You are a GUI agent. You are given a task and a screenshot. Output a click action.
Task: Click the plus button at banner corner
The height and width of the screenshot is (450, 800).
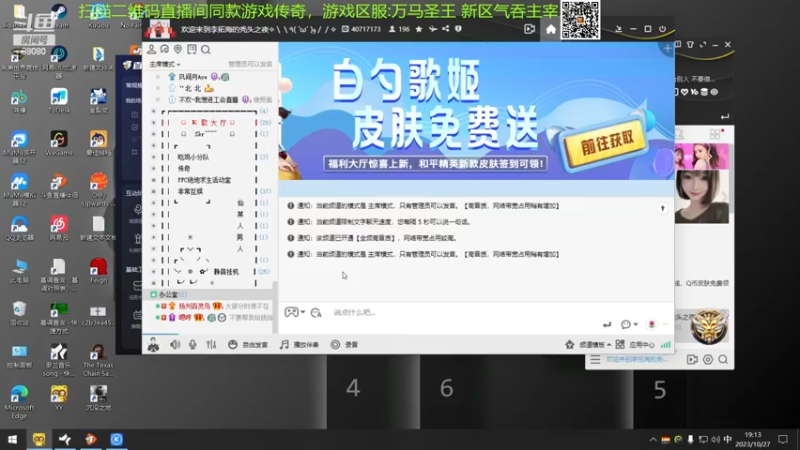pos(667,48)
